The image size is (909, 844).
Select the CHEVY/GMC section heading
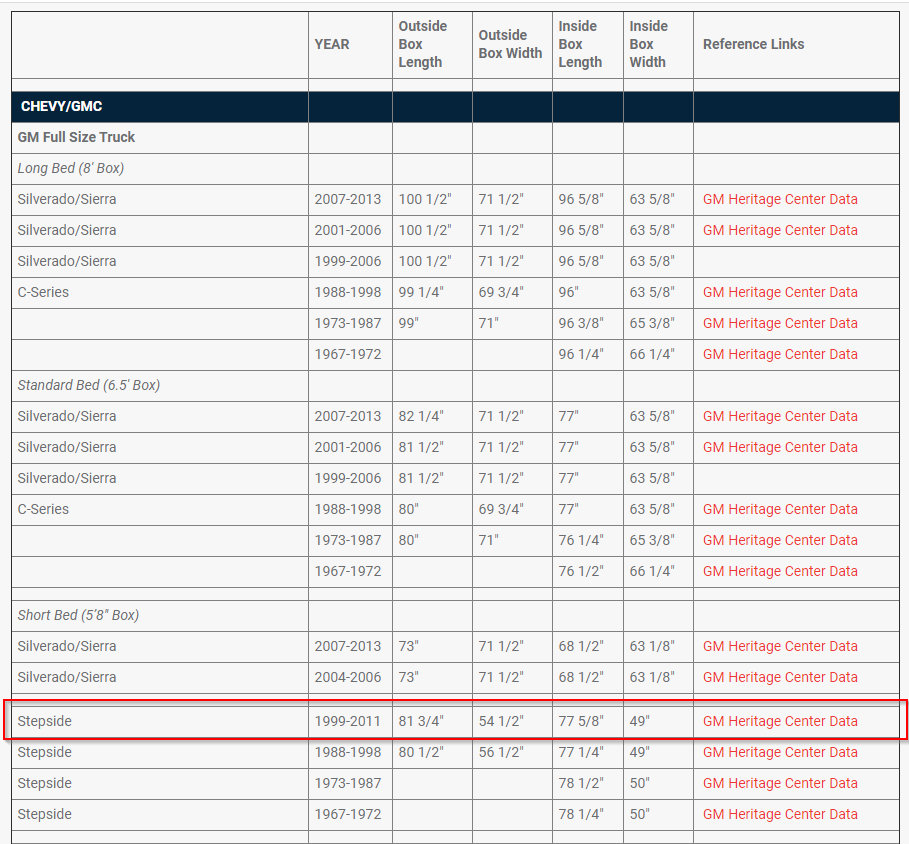coord(61,106)
